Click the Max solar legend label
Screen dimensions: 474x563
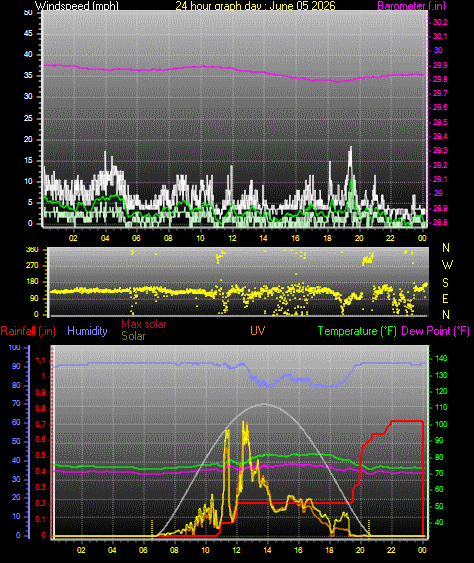(144, 324)
